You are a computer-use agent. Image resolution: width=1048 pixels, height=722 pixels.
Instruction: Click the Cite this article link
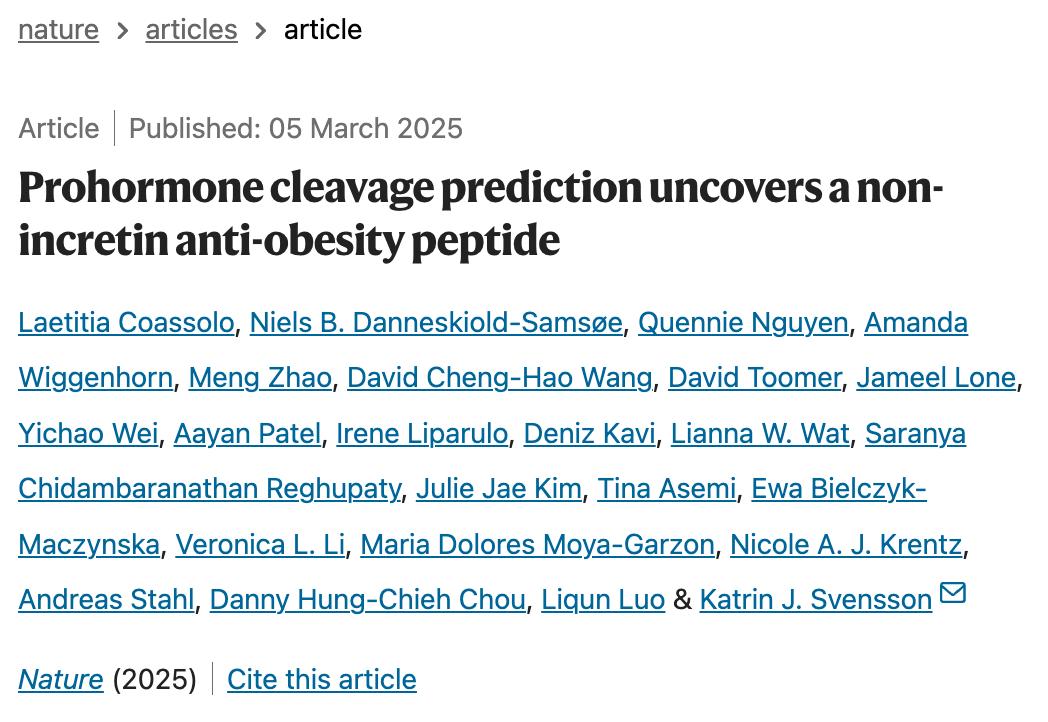[x=321, y=680]
